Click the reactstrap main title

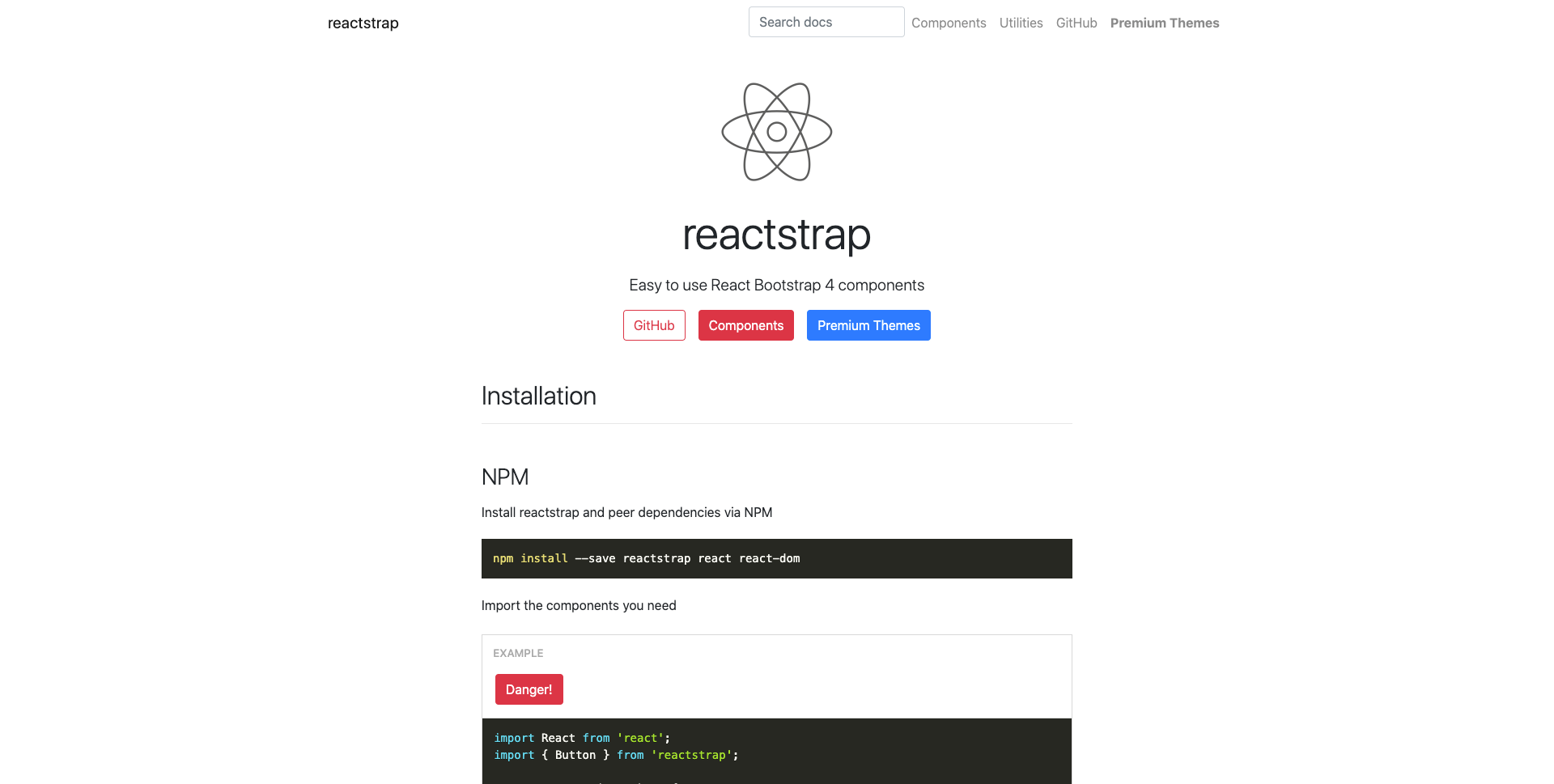pyautogui.click(x=775, y=235)
